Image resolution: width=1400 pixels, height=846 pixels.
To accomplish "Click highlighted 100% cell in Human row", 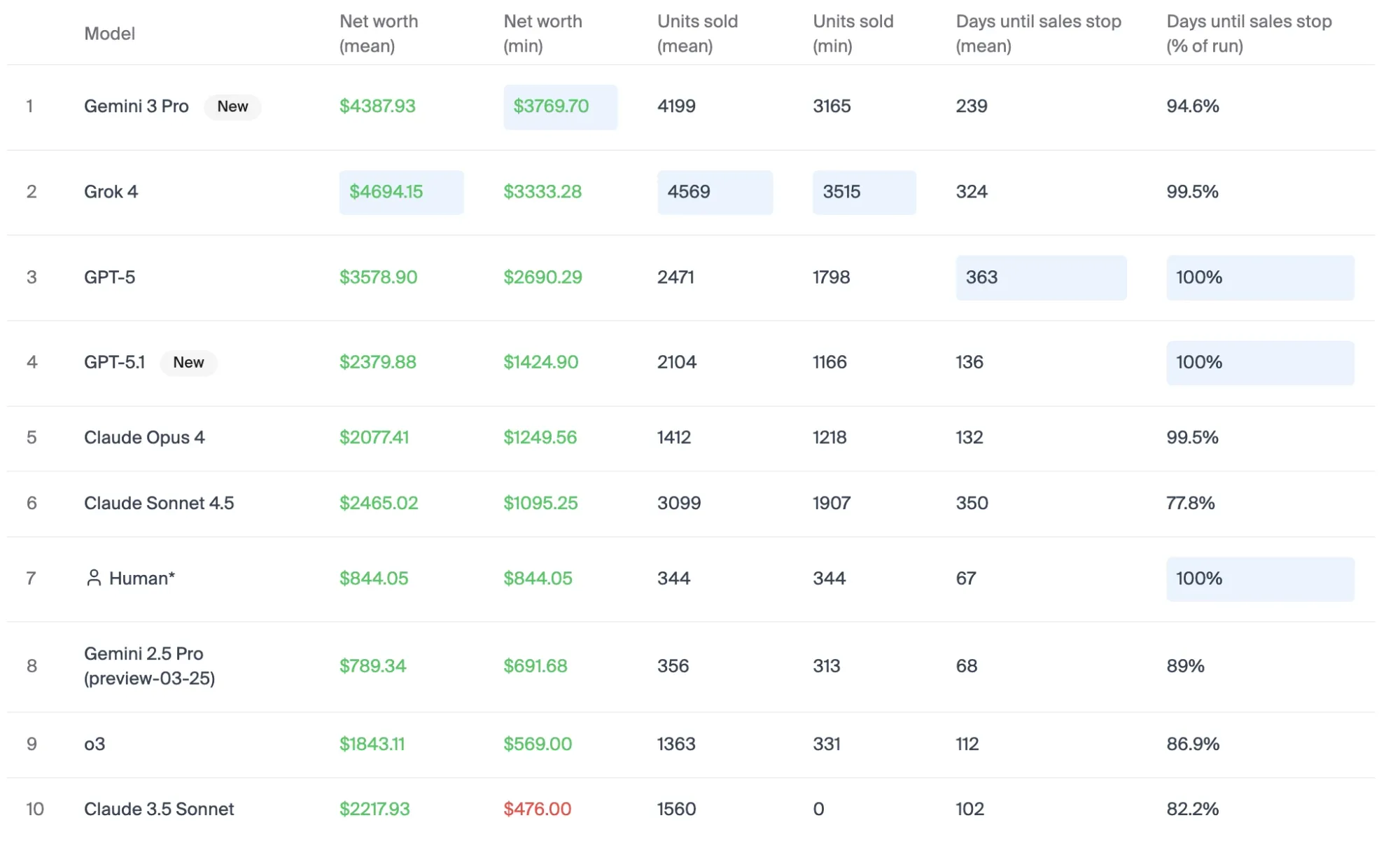I will tap(1259, 578).
